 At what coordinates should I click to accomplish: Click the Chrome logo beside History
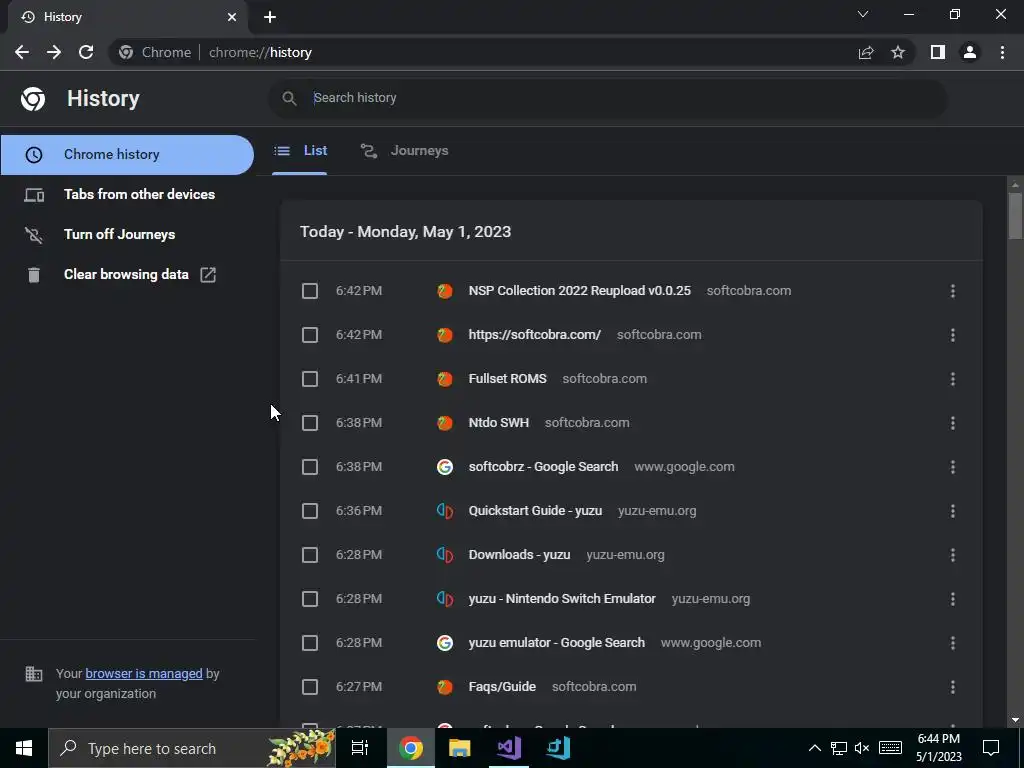[33, 99]
